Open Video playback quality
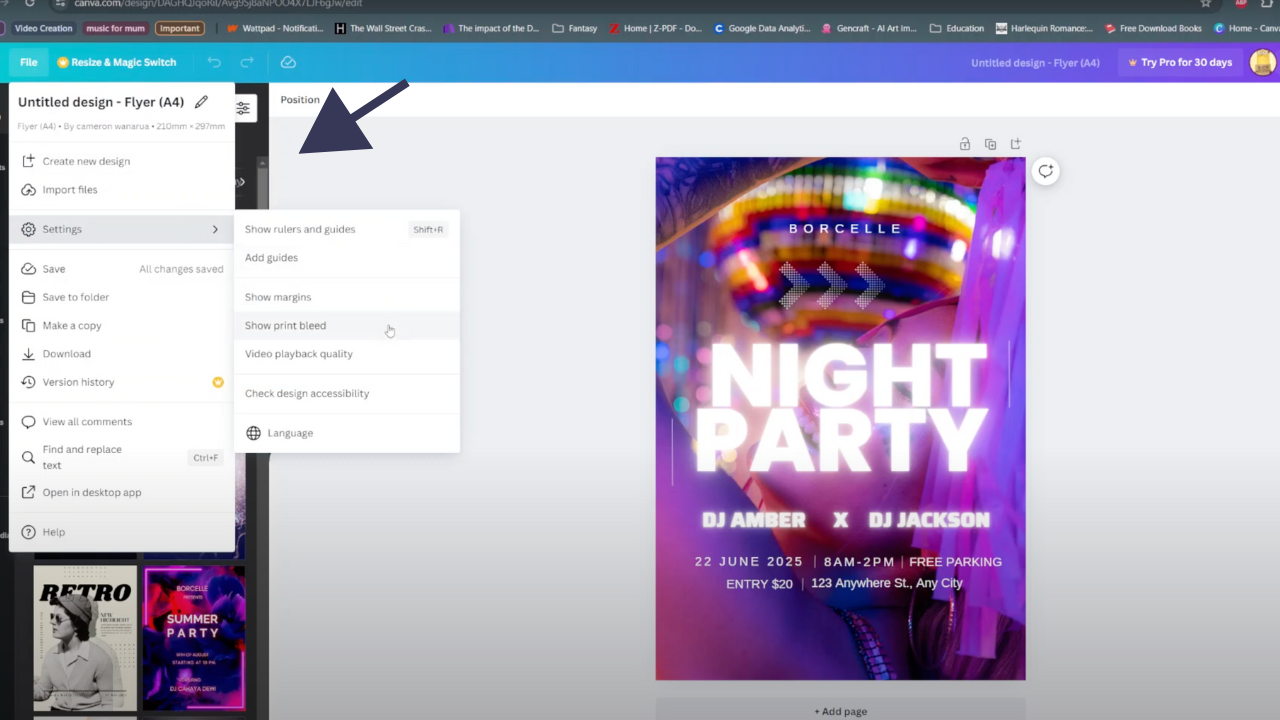The width and height of the screenshot is (1280, 720). [347, 354]
